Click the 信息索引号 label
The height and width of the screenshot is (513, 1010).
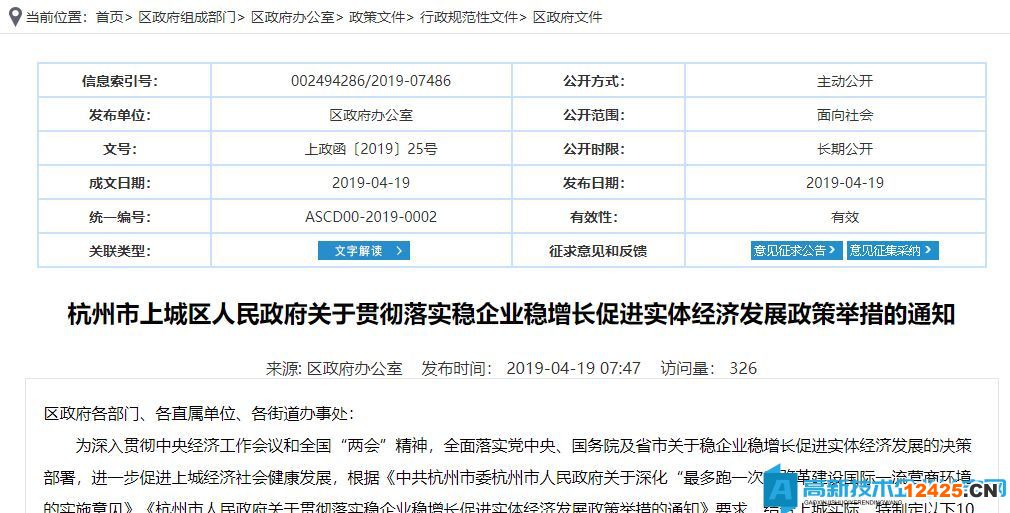click(120, 81)
